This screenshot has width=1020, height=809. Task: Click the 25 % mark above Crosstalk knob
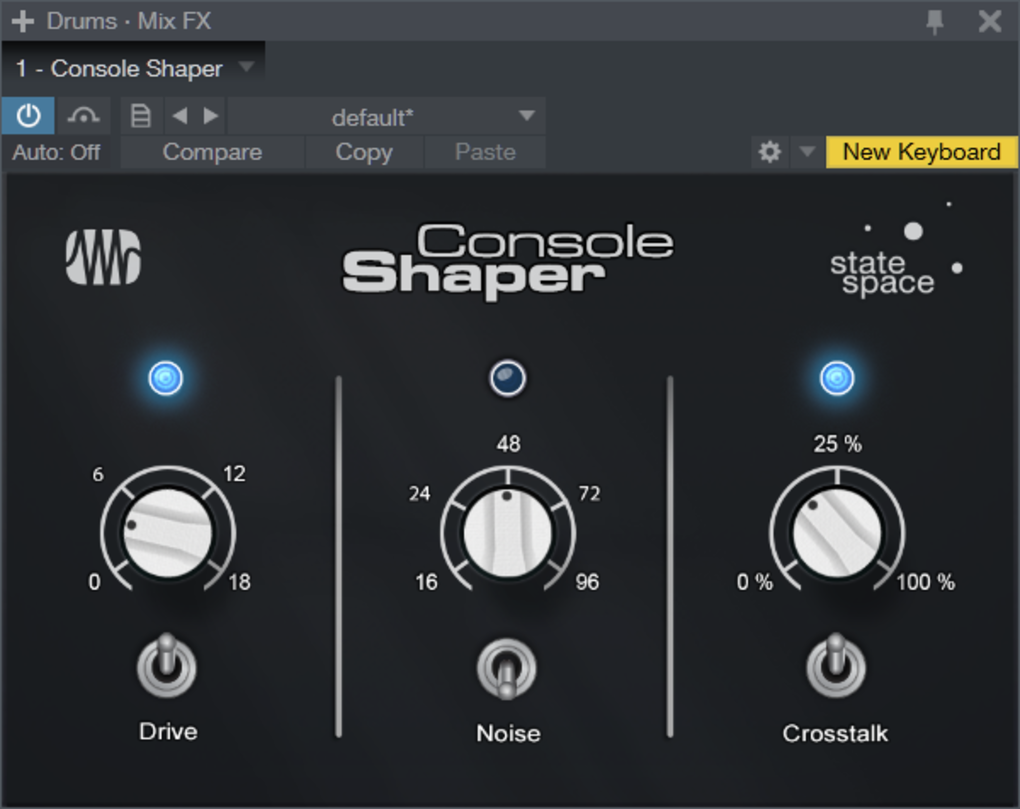pyautogui.click(x=837, y=444)
